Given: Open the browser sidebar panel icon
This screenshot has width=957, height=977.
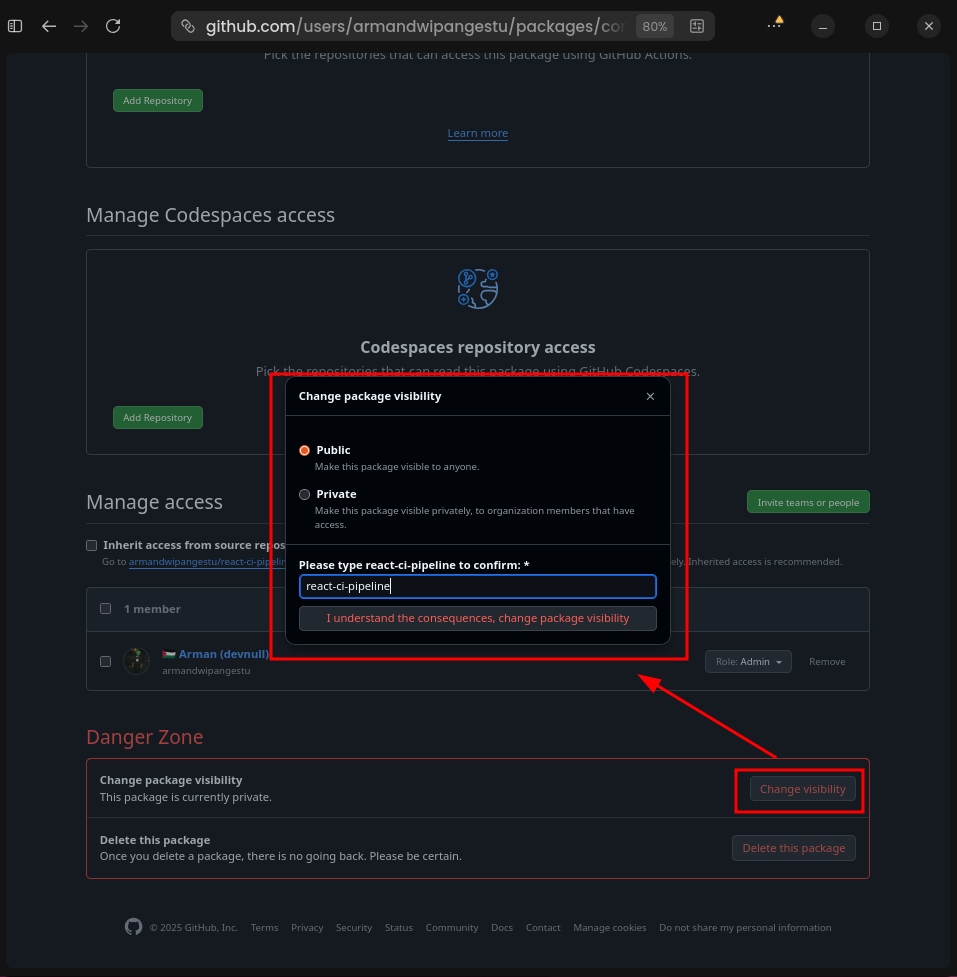Looking at the screenshot, I should 14,26.
